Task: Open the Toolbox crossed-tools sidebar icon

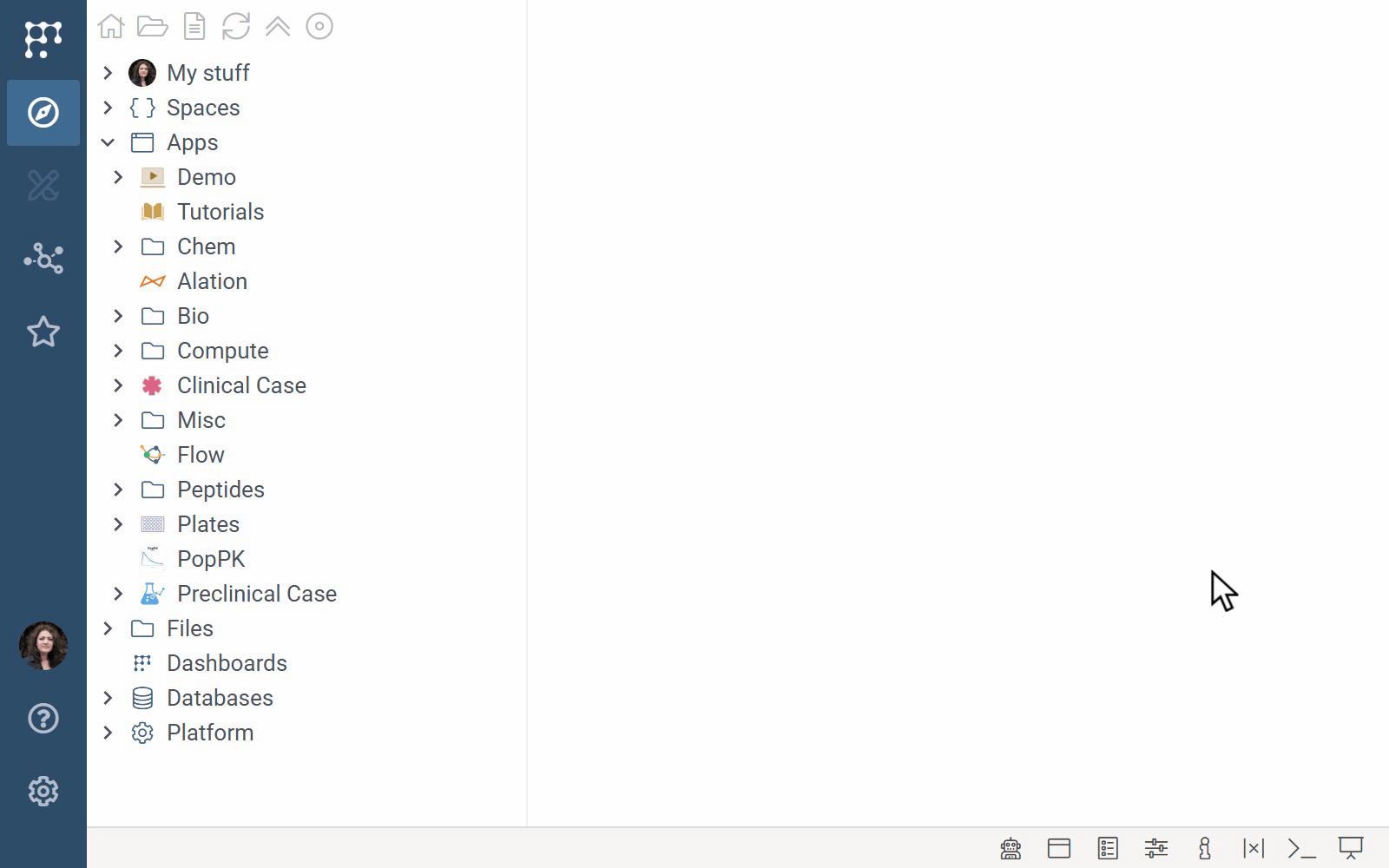Action: point(43,185)
